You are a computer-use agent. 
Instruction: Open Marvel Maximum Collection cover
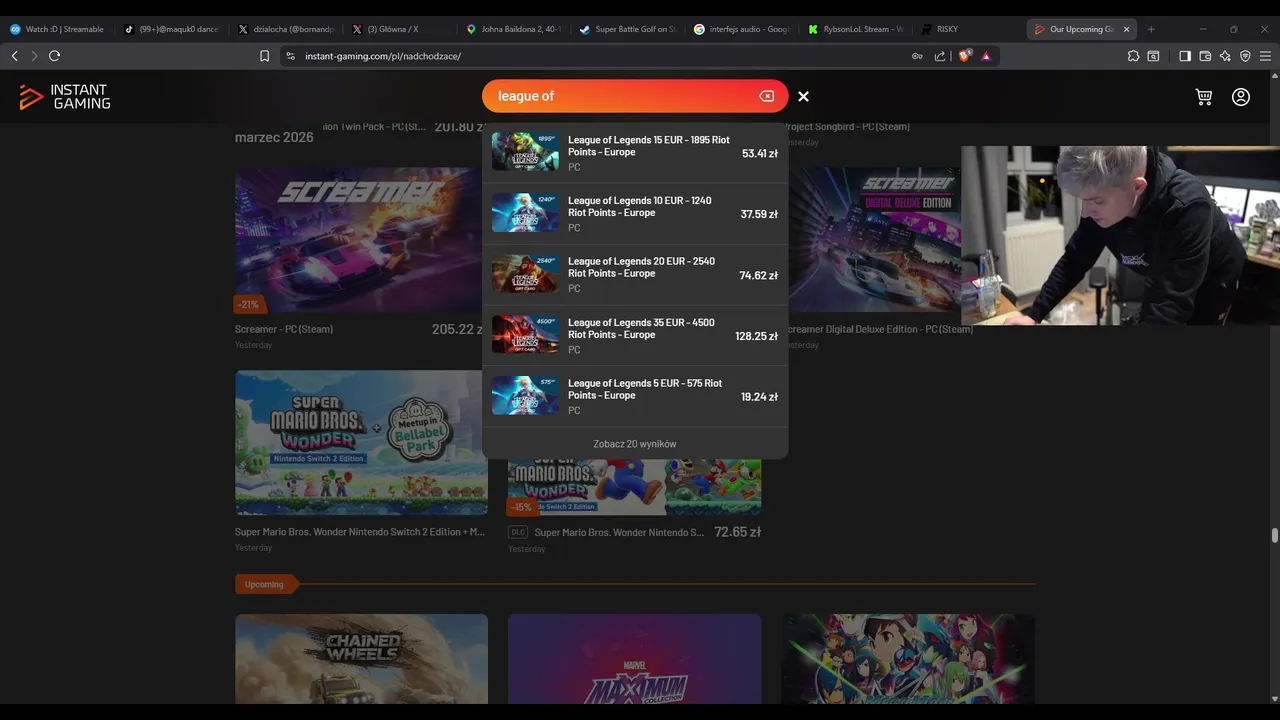tap(634, 659)
